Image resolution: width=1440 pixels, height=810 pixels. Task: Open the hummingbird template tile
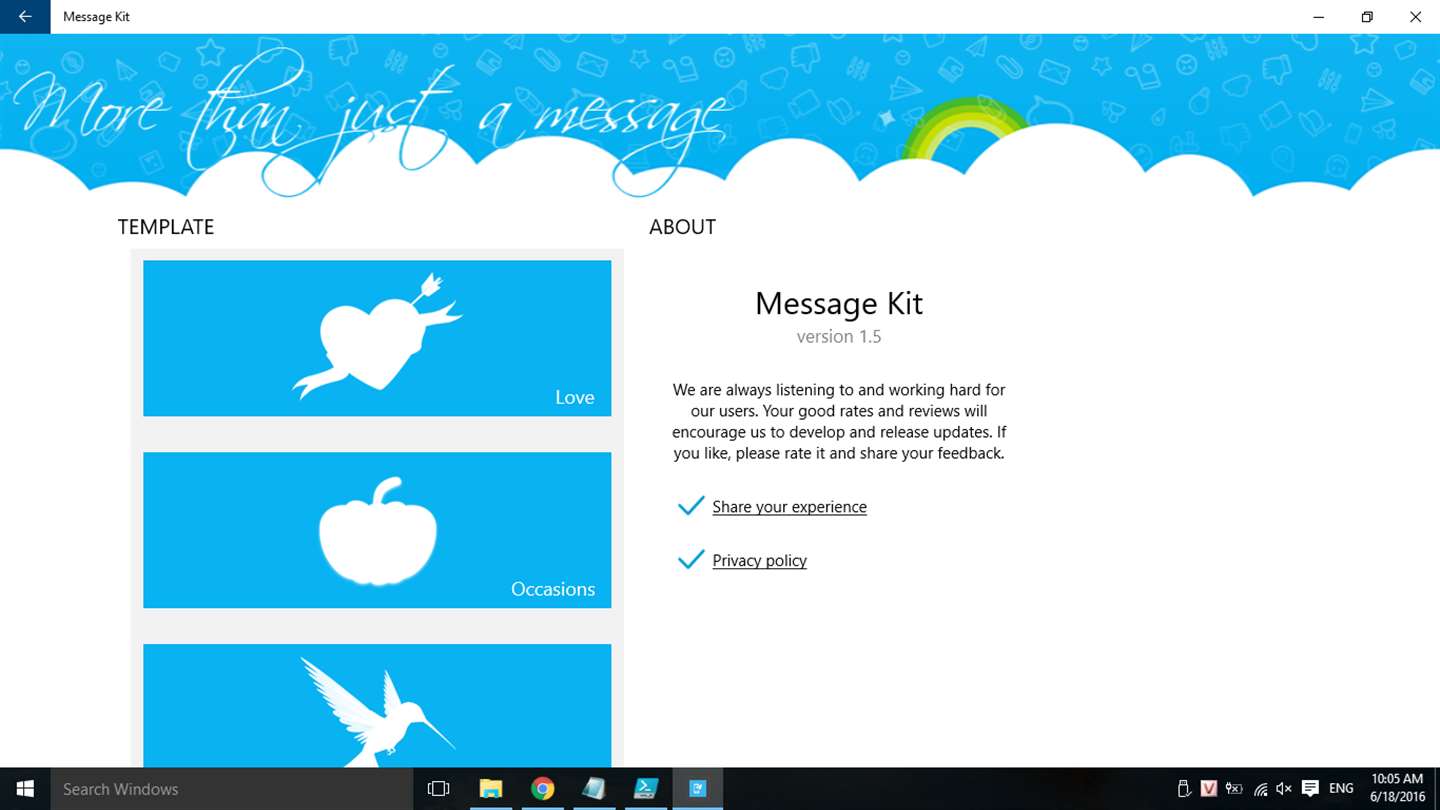pyautogui.click(x=377, y=706)
